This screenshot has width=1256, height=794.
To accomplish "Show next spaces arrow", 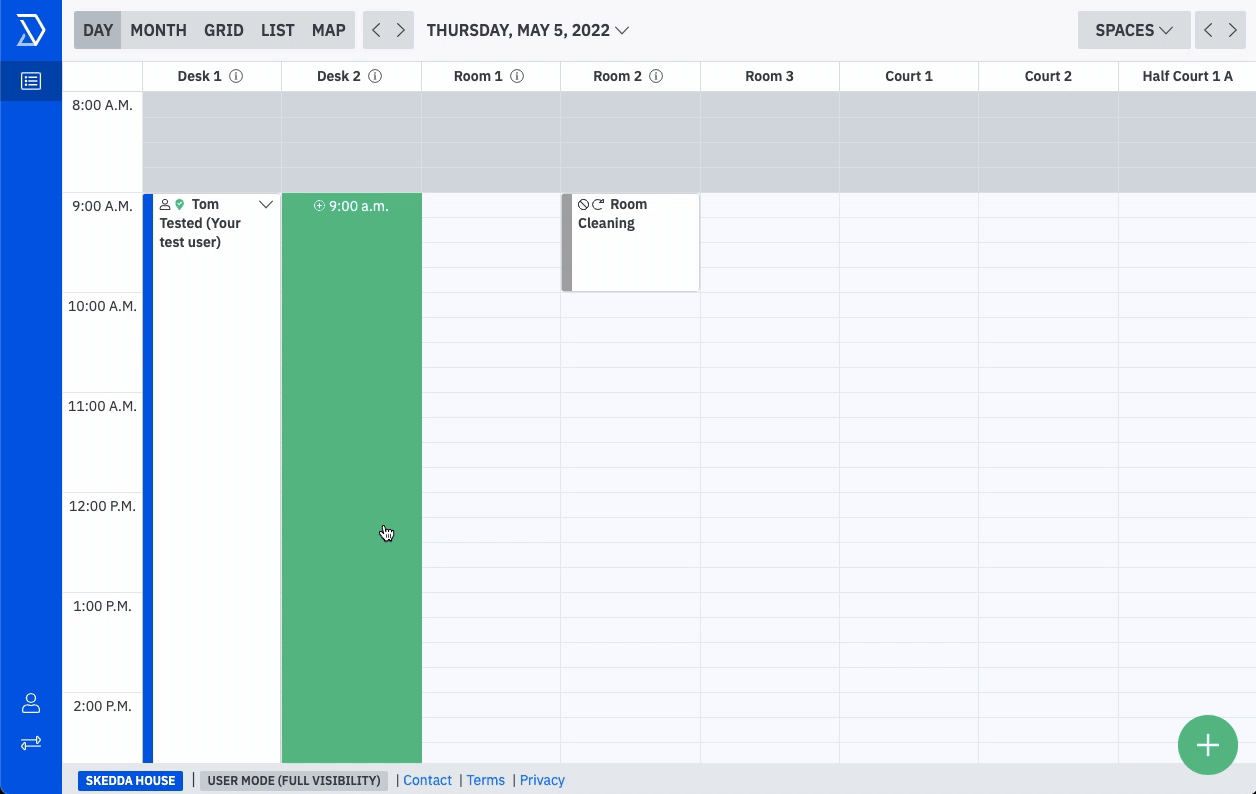I will (1233, 30).
